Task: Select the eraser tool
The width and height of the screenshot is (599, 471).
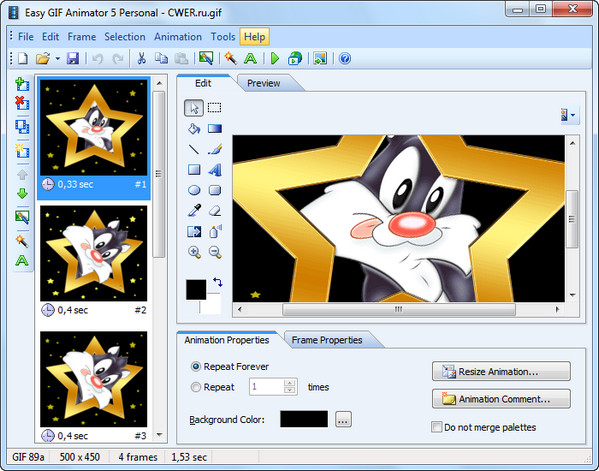Action: tap(215, 210)
